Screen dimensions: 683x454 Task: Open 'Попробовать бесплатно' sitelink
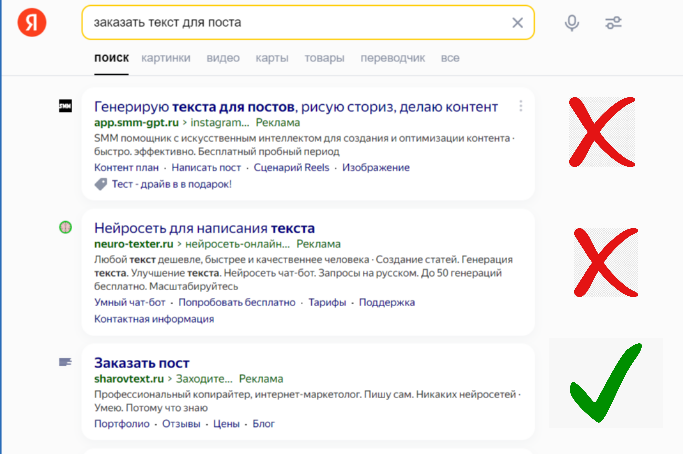(x=237, y=302)
